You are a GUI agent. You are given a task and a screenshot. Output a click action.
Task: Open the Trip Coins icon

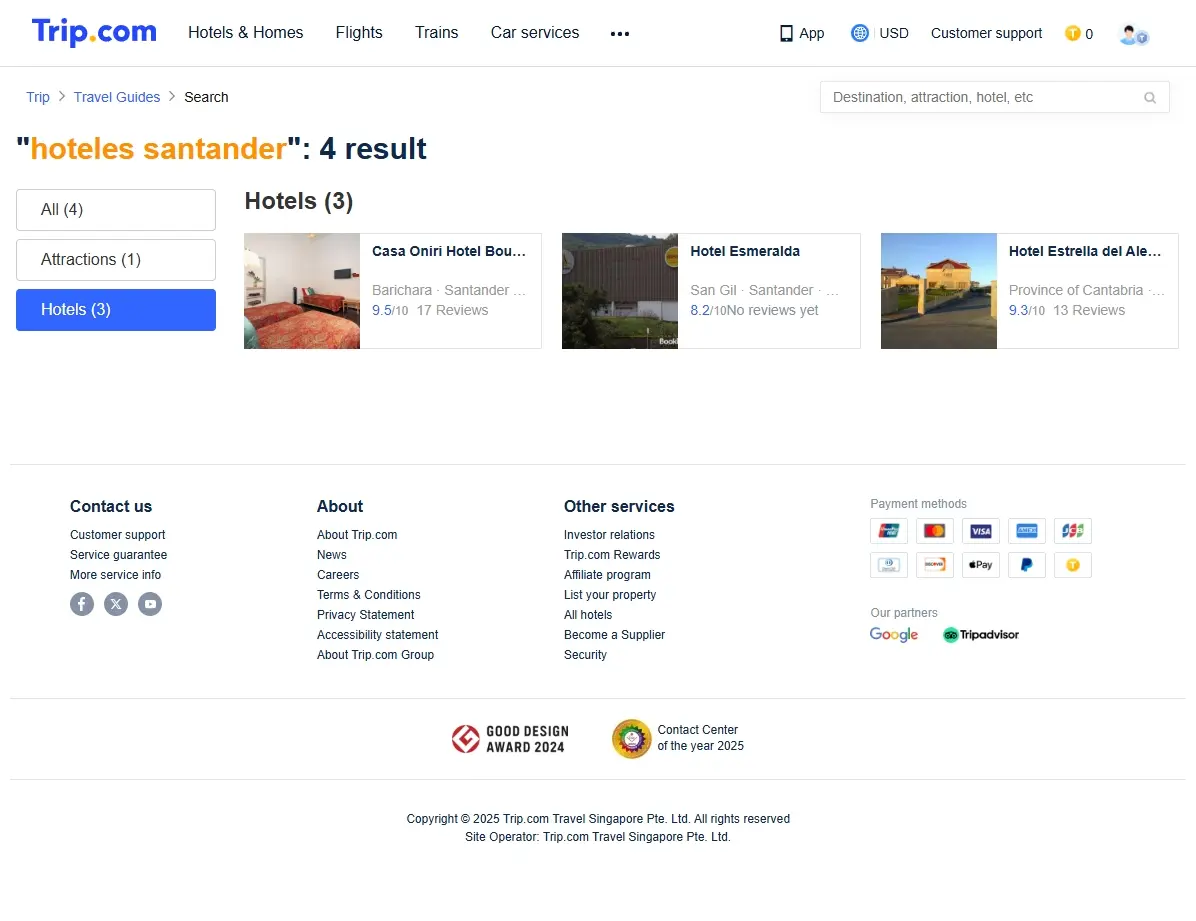tap(1072, 34)
